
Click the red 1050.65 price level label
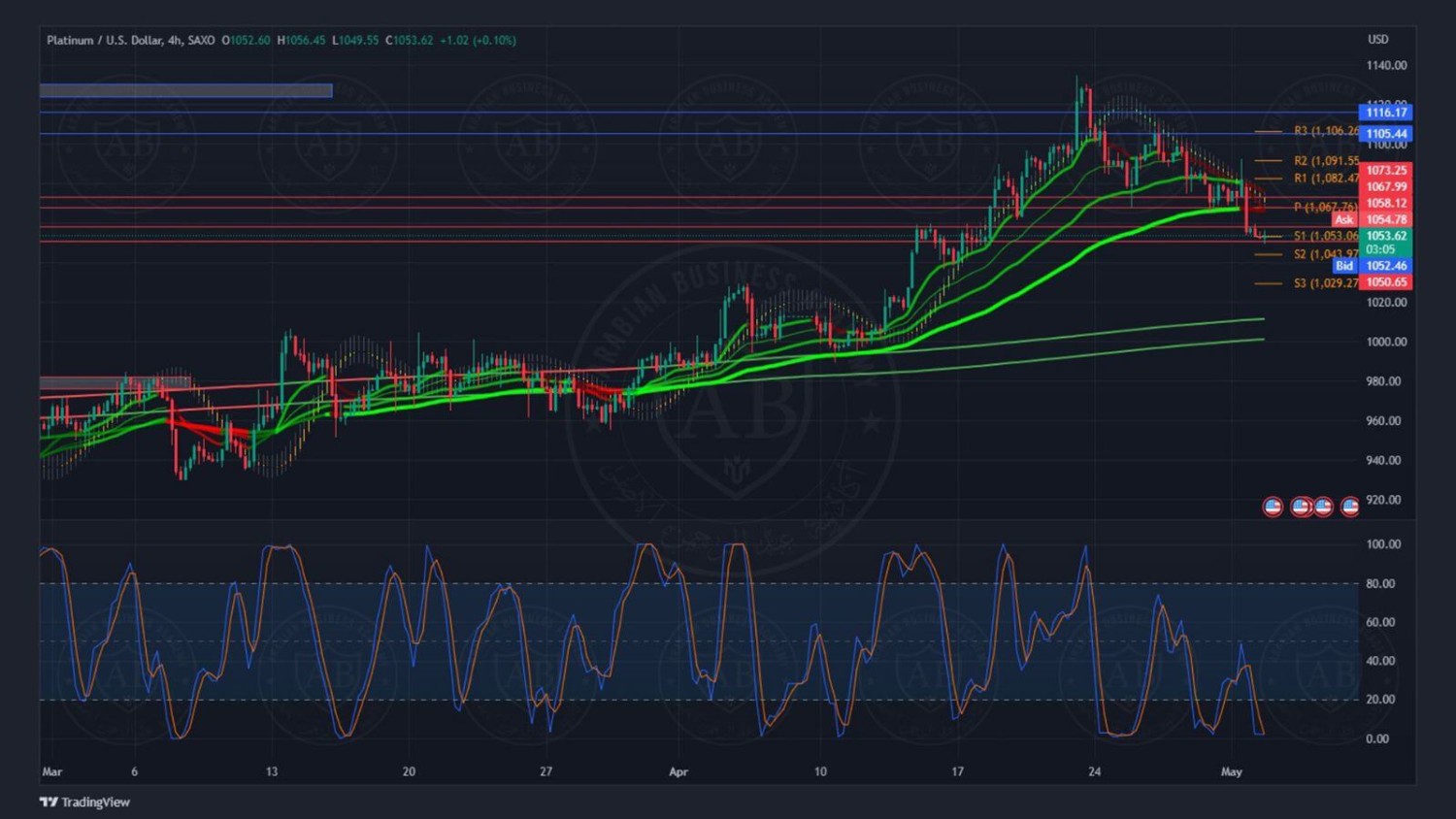(1385, 282)
